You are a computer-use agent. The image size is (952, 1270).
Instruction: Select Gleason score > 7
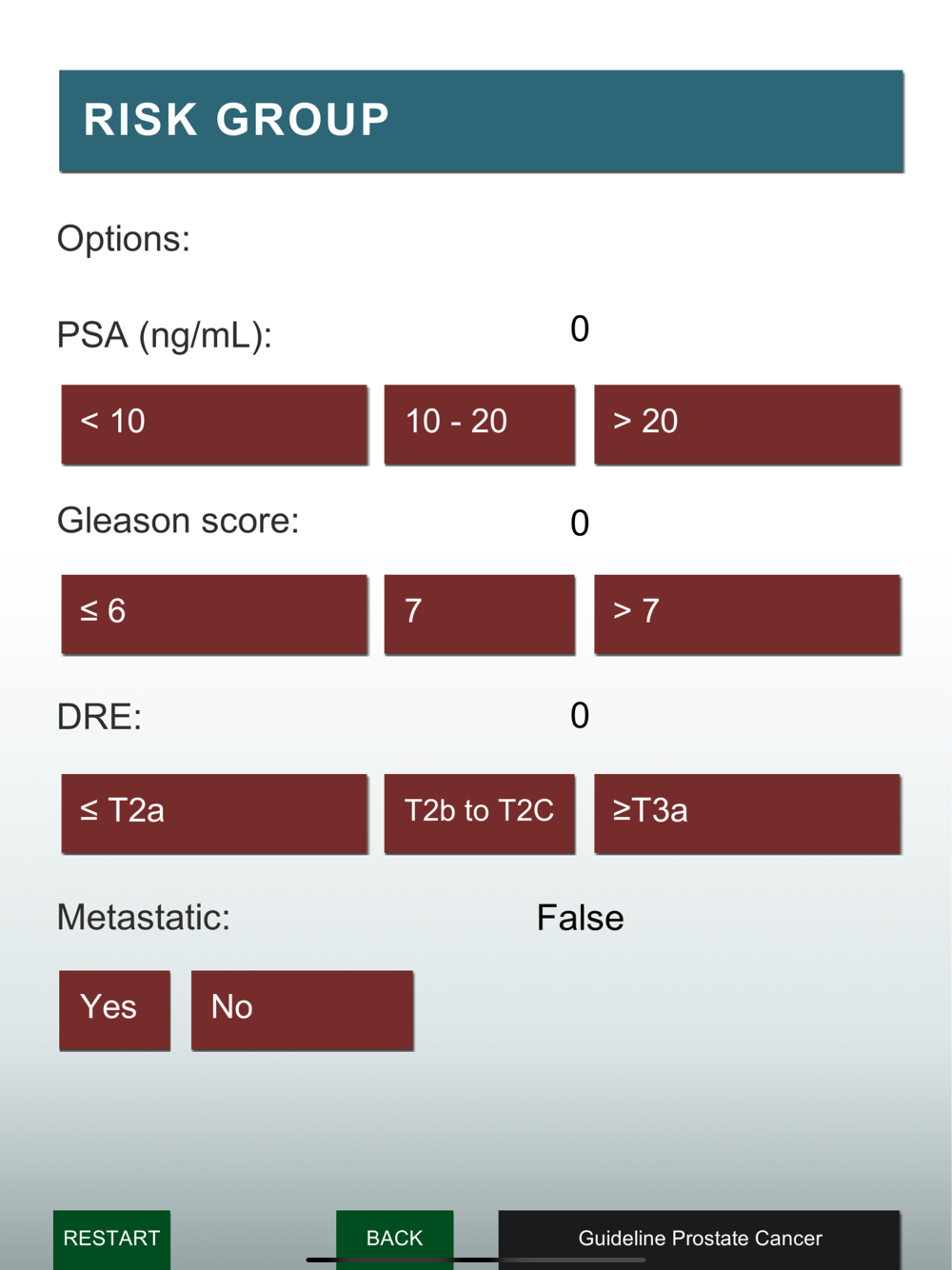[x=747, y=614]
